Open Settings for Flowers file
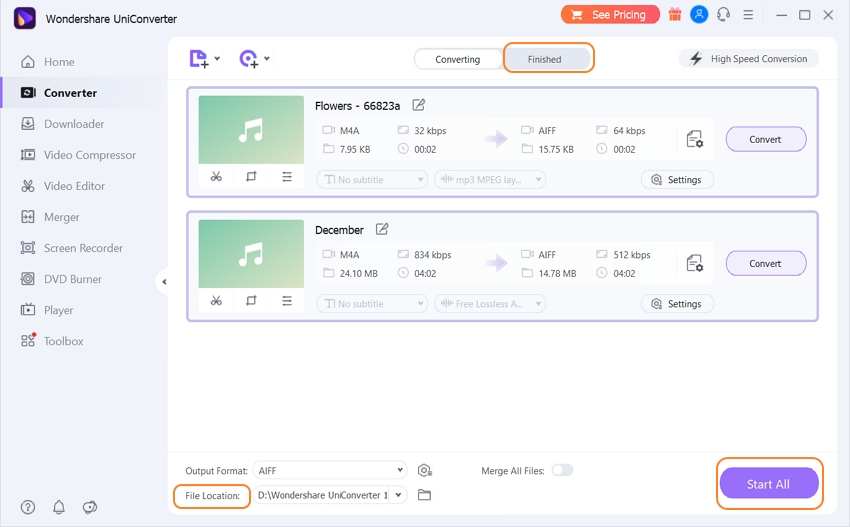Viewport: 850px width, 527px height. [677, 179]
